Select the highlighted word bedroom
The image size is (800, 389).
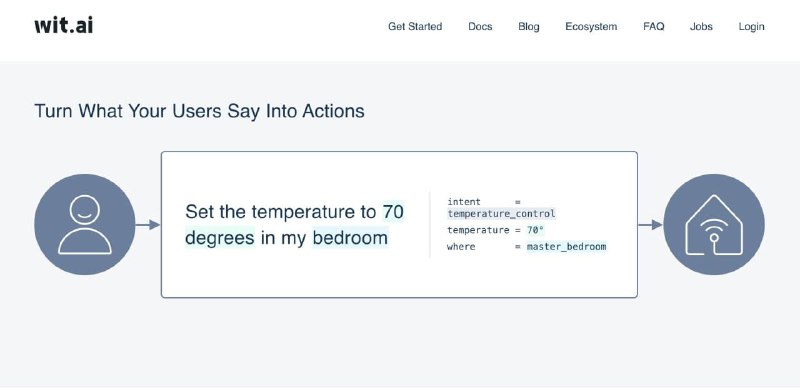pyautogui.click(x=350, y=238)
